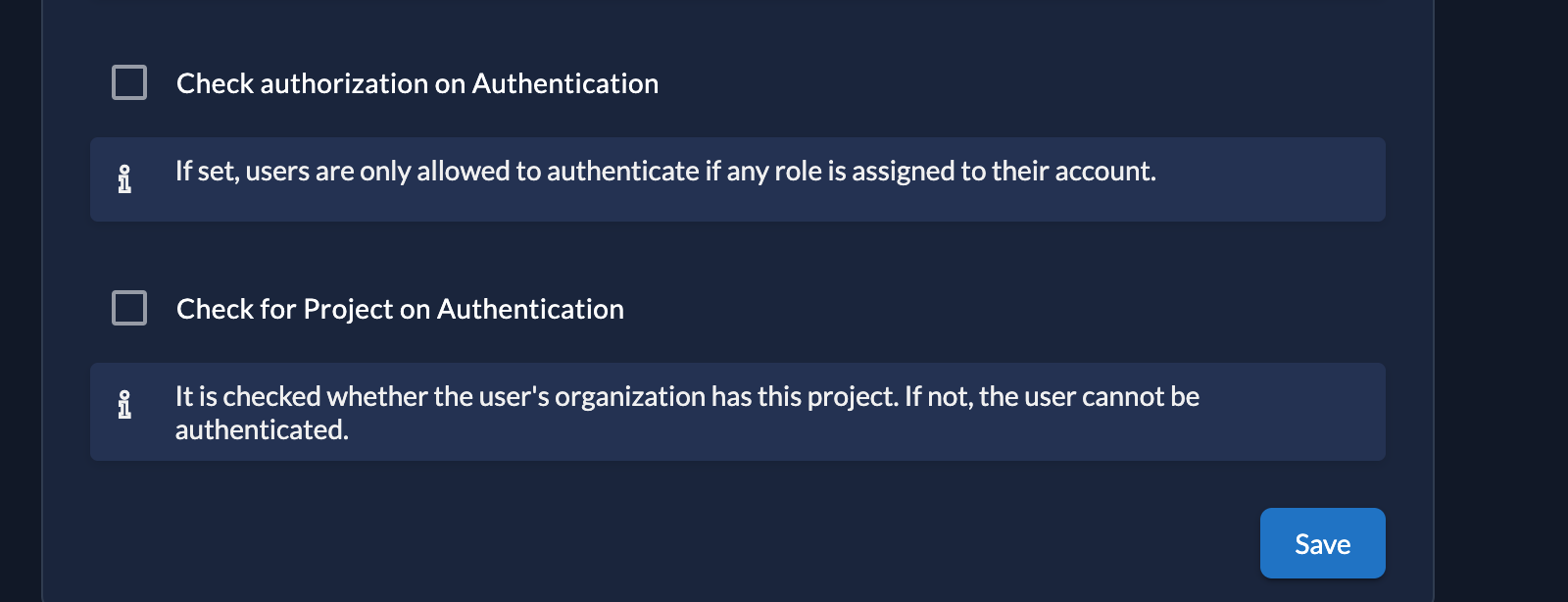This screenshot has height=602, width=1568.
Task: Click the Save button
Action: click(x=1322, y=543)
